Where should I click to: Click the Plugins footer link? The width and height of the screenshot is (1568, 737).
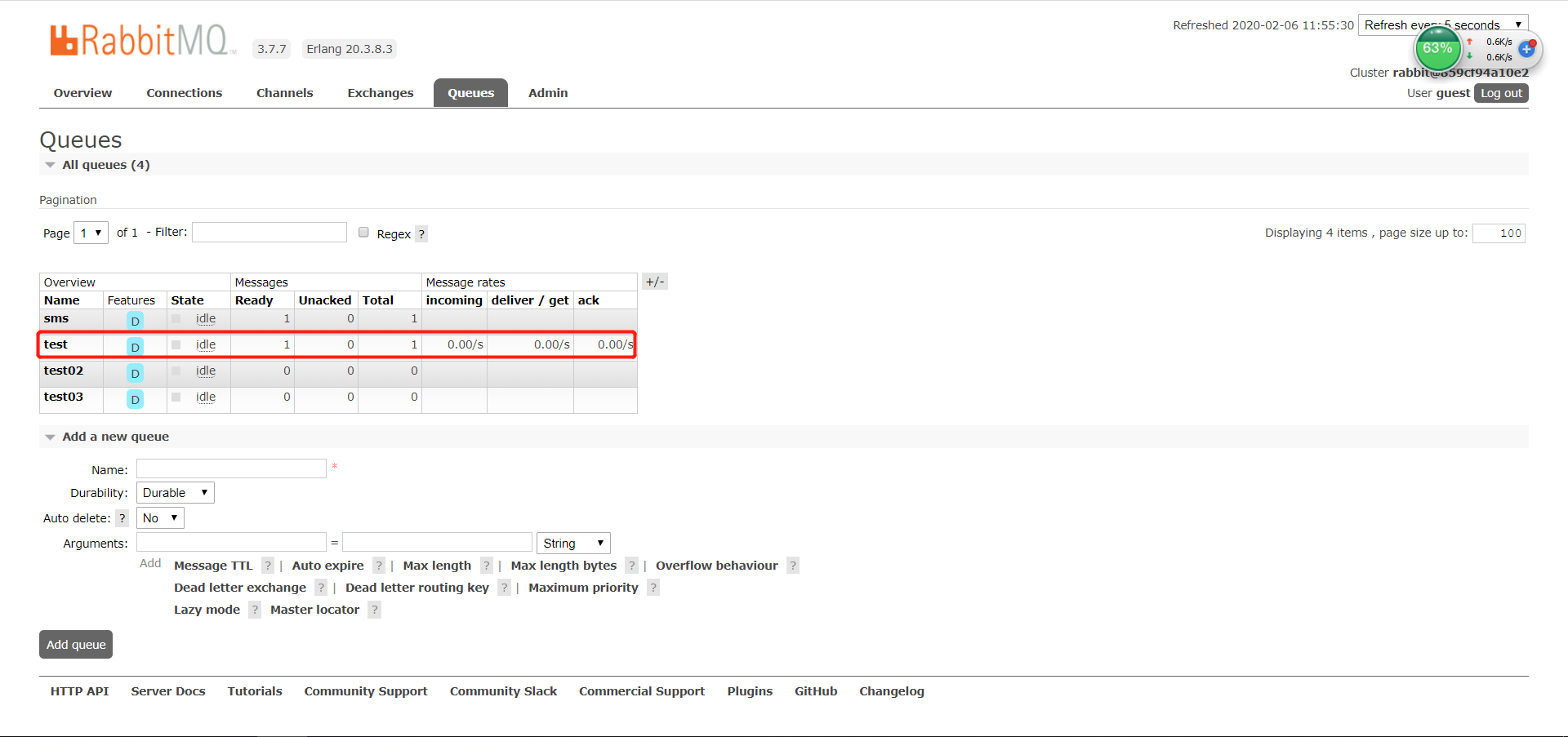[750, 691]
